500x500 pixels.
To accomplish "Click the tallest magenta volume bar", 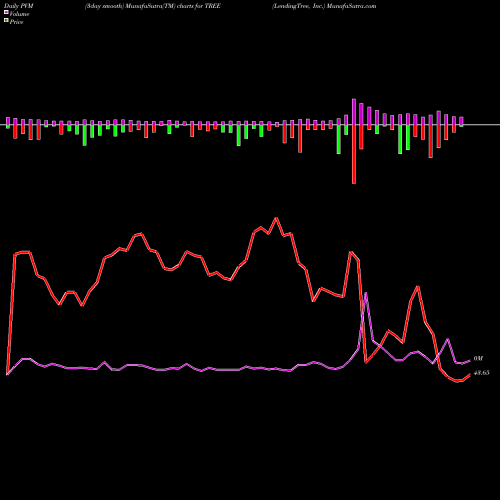I will (354, 112).
